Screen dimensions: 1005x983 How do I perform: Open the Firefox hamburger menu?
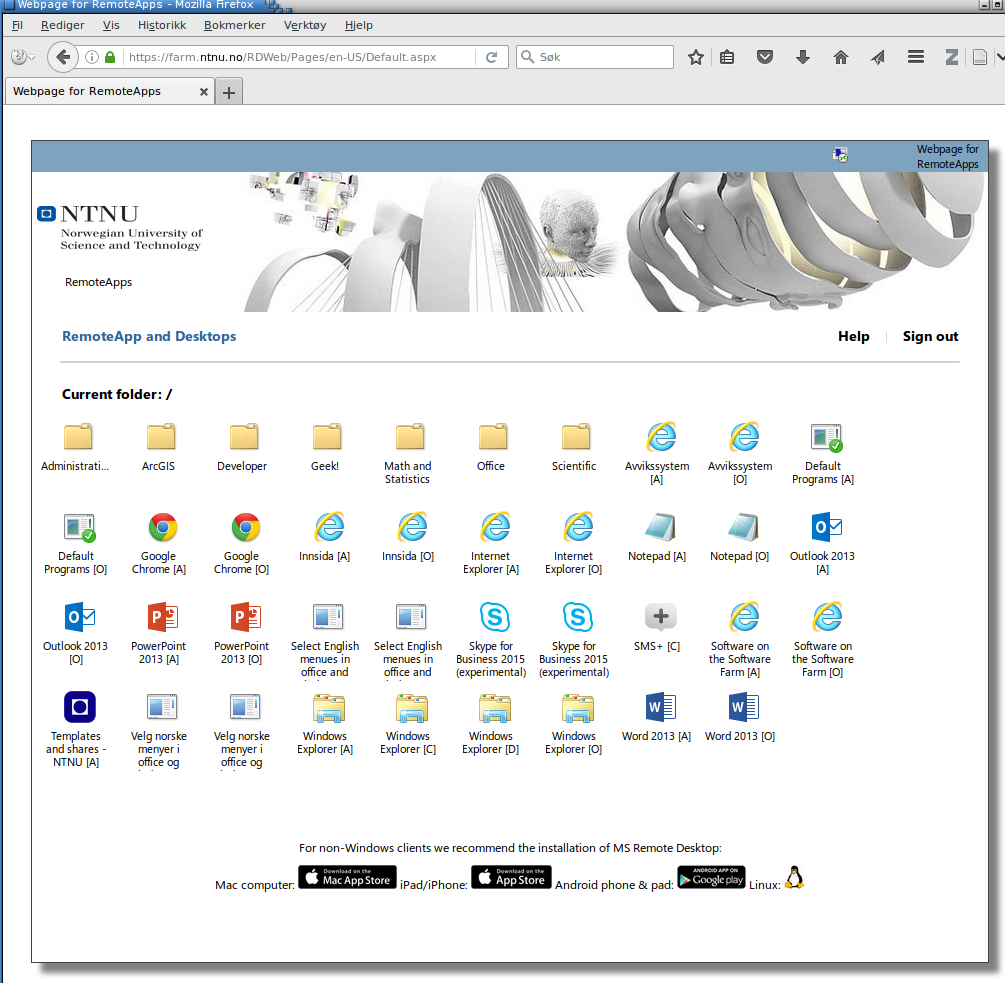click(916, 57)
